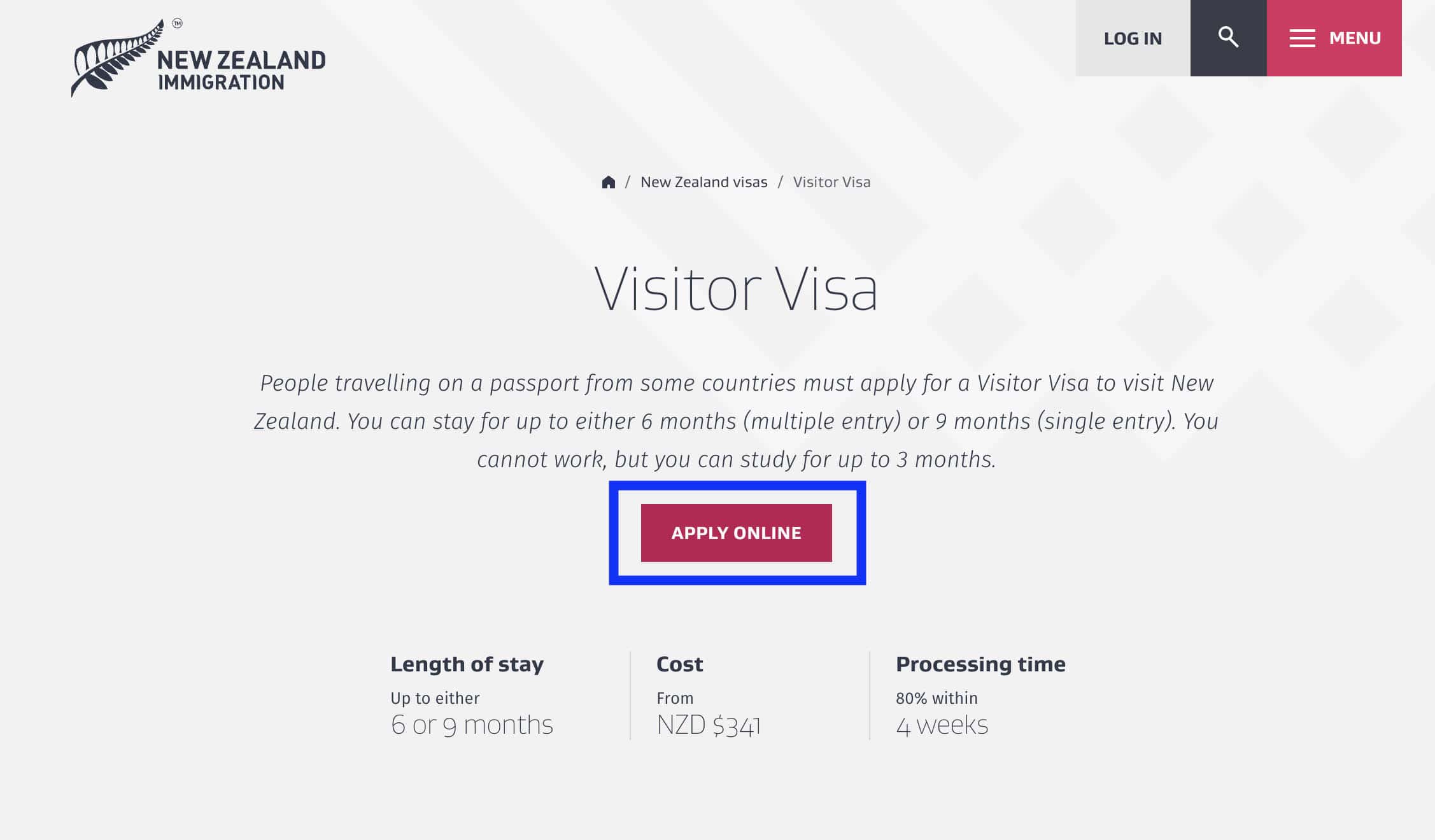Select the Length of stay section

[467, 664]
